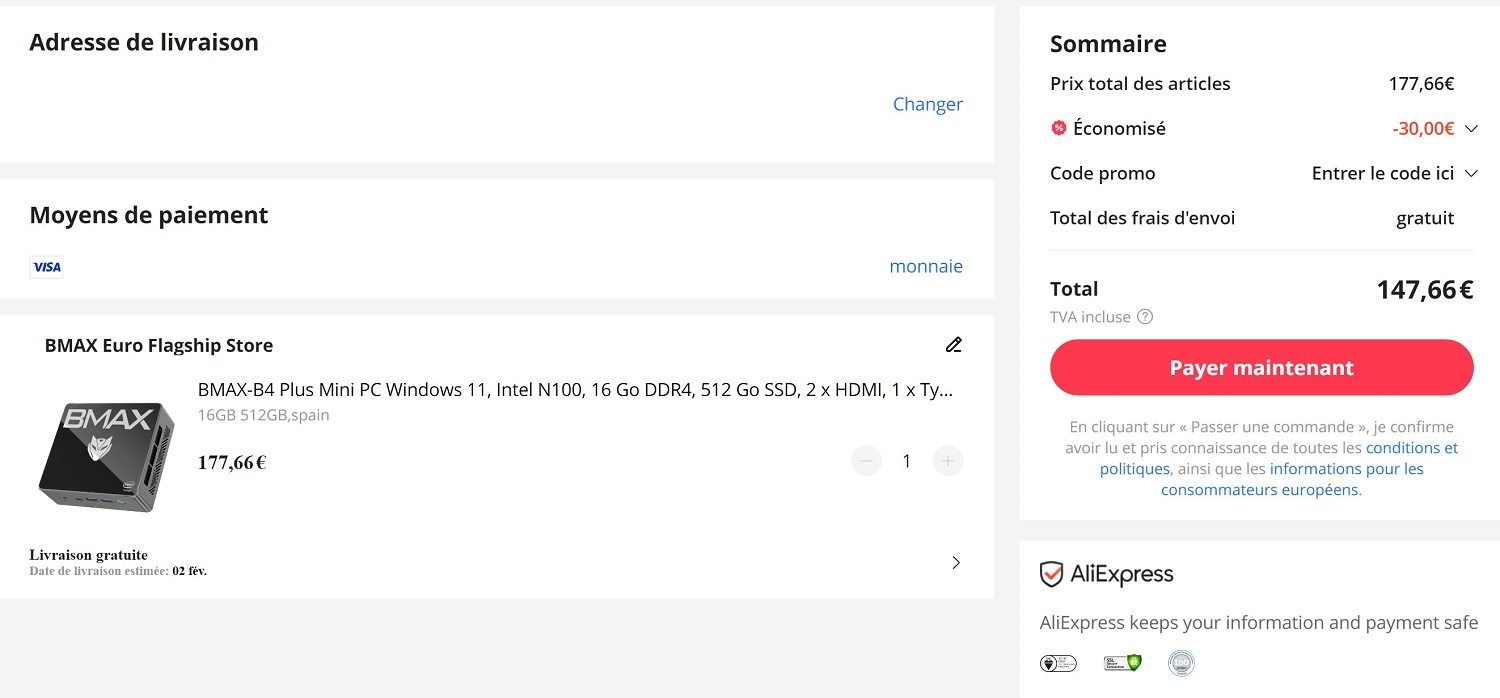The image size is (1500, 698).
Task: Increase quantity with the plus button
Action: (948, 461)
